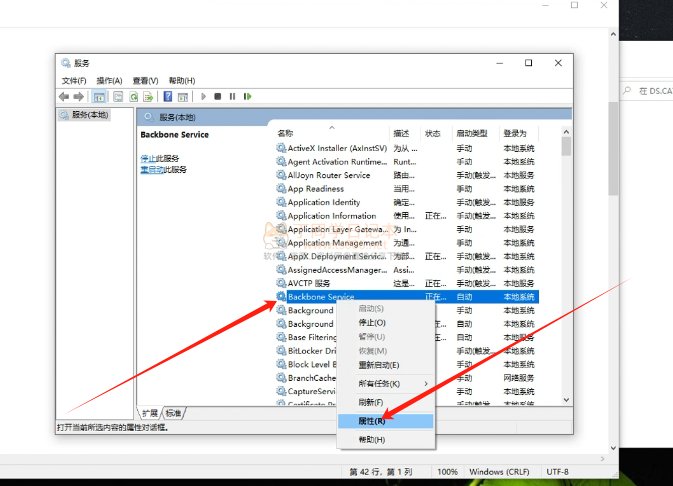Click the 重启动 service link
The width and height of the screenshot is (673, 486).
pyautogui.click(x=151, y=170)
